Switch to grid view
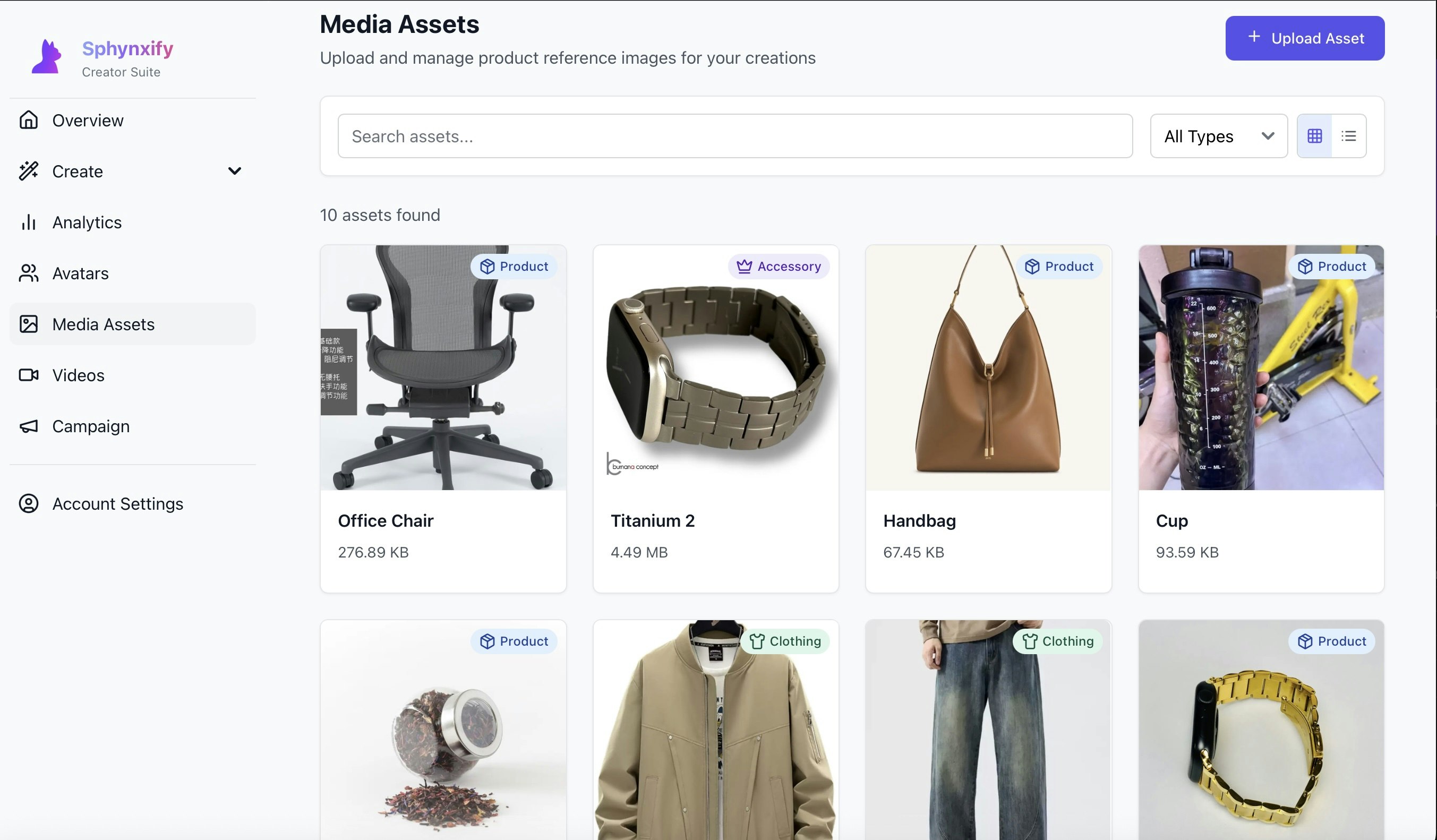 (1314, 136)
